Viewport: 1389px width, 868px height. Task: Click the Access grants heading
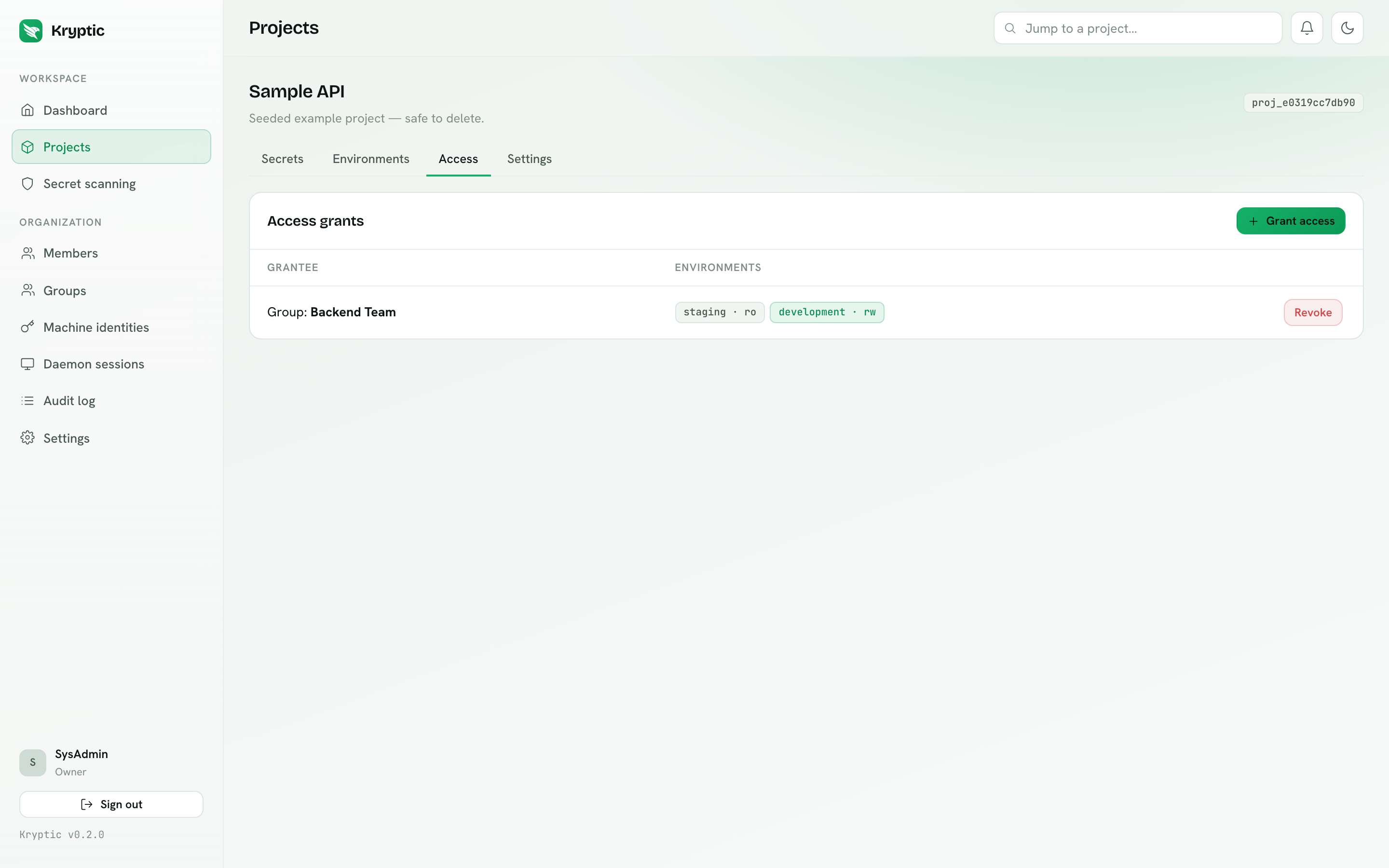coord(315,221)
